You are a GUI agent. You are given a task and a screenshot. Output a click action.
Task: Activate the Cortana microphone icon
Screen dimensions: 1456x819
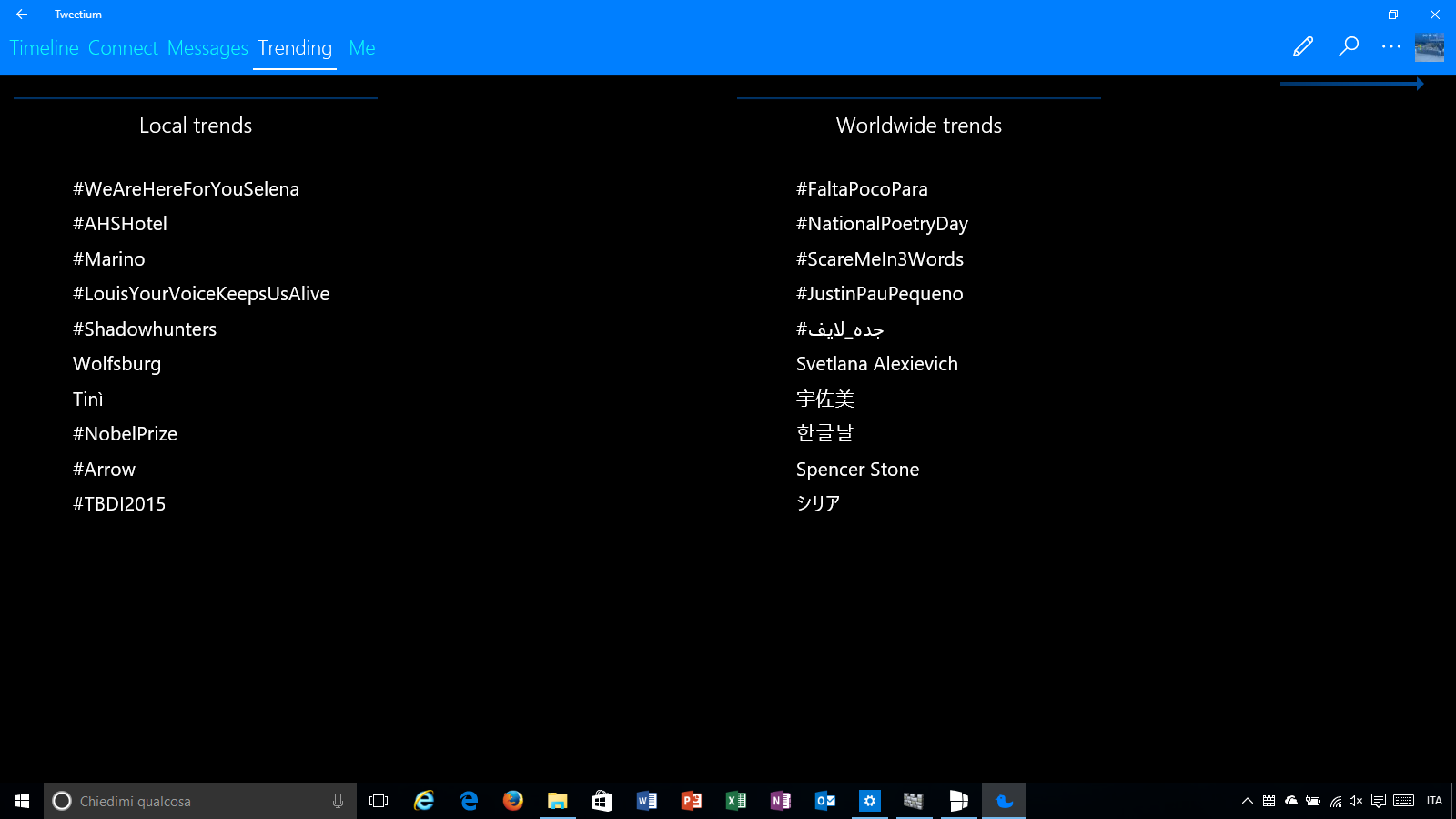338,801
